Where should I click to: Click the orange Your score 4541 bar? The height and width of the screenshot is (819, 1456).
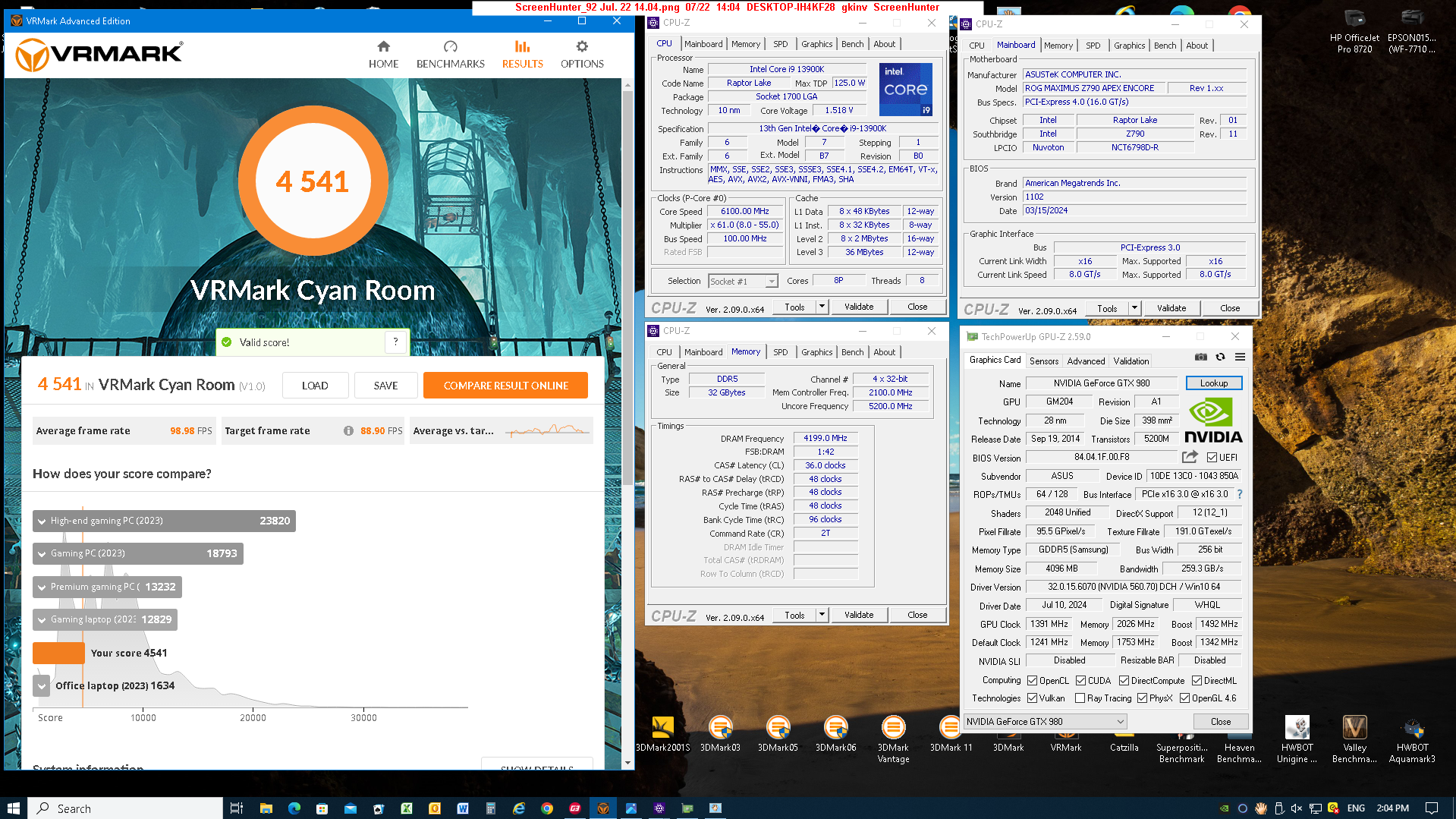tap(58, 653)
